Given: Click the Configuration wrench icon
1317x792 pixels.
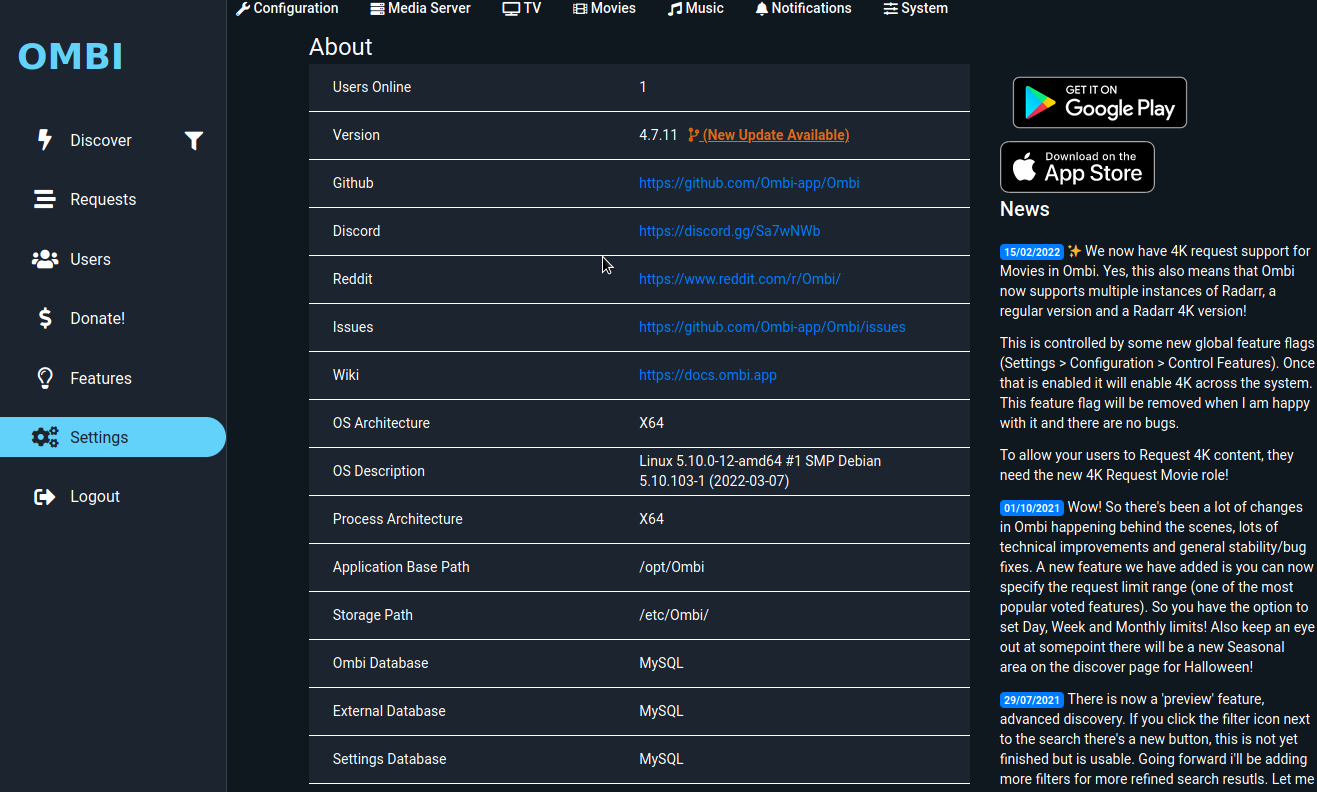Looking at the screenshot, I should [x=241, y=8].
